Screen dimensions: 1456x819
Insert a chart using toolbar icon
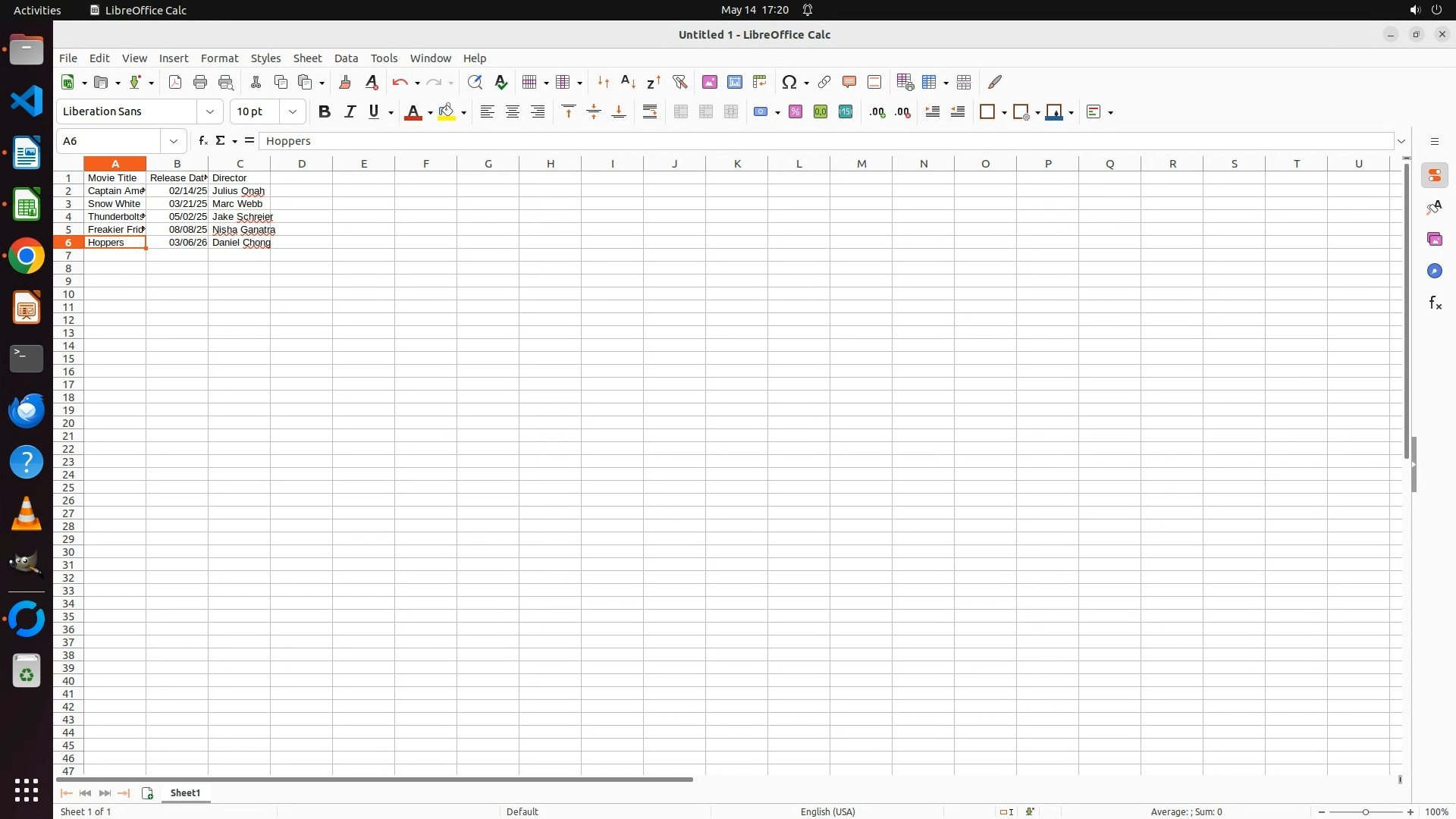point(735,82)
